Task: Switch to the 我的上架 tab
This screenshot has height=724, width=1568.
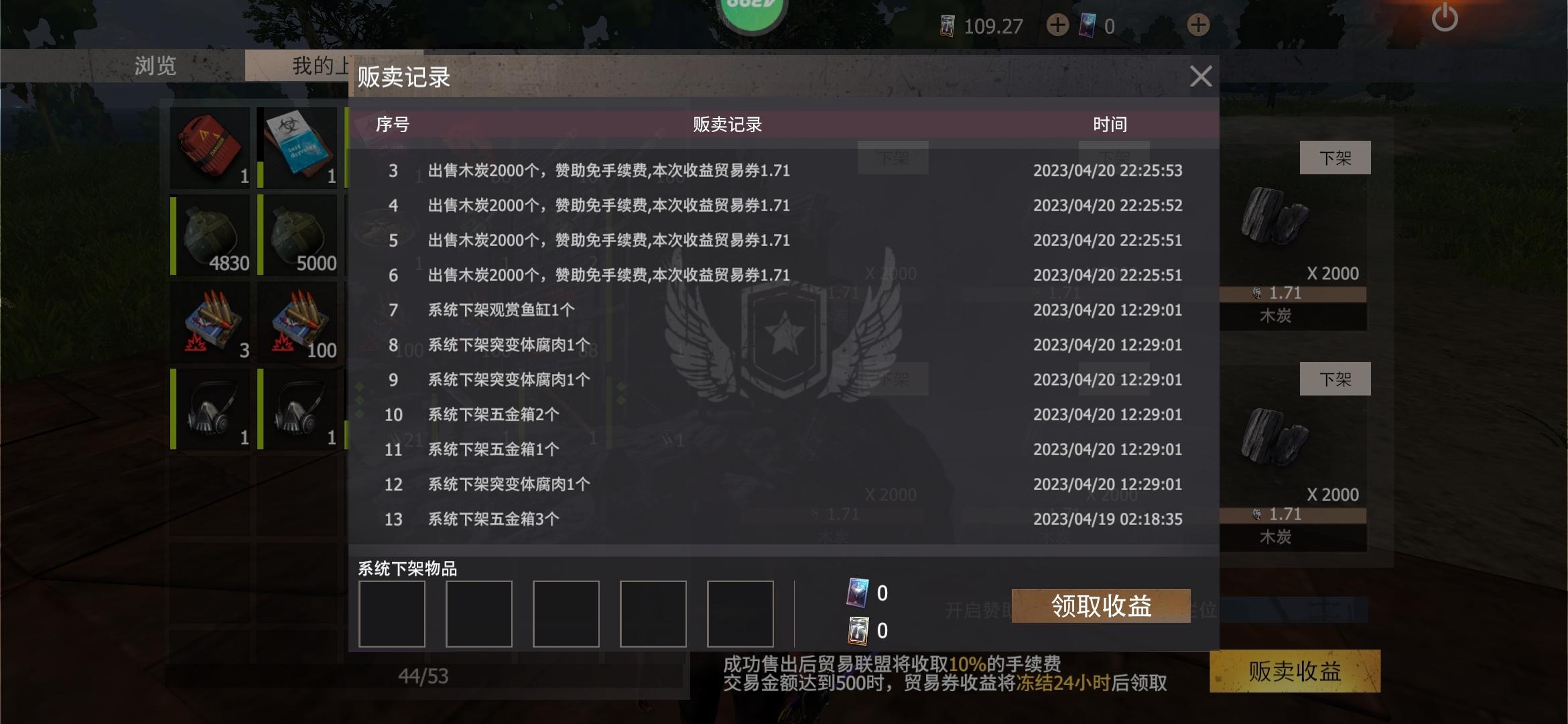Action: pos(320,66)
